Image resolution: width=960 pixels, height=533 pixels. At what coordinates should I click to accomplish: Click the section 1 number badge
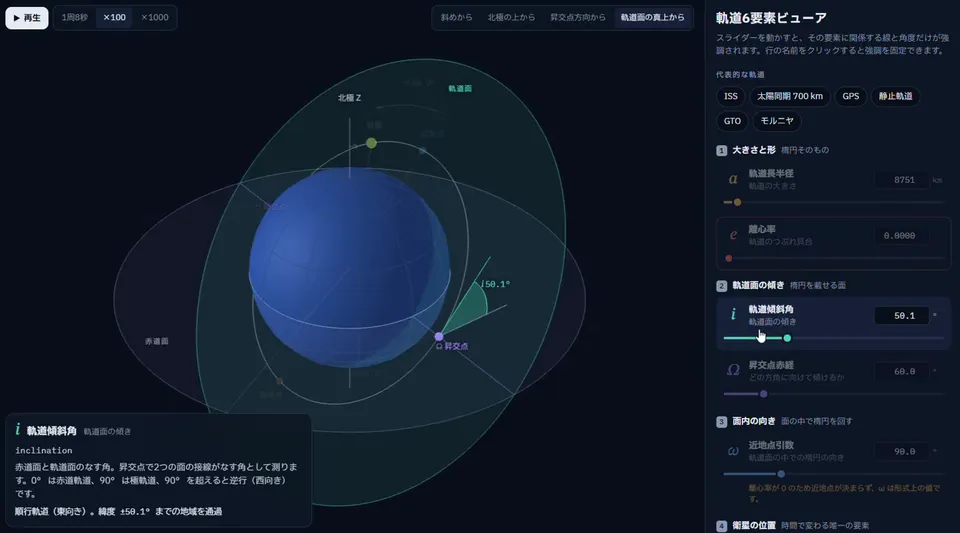[721, 151]
